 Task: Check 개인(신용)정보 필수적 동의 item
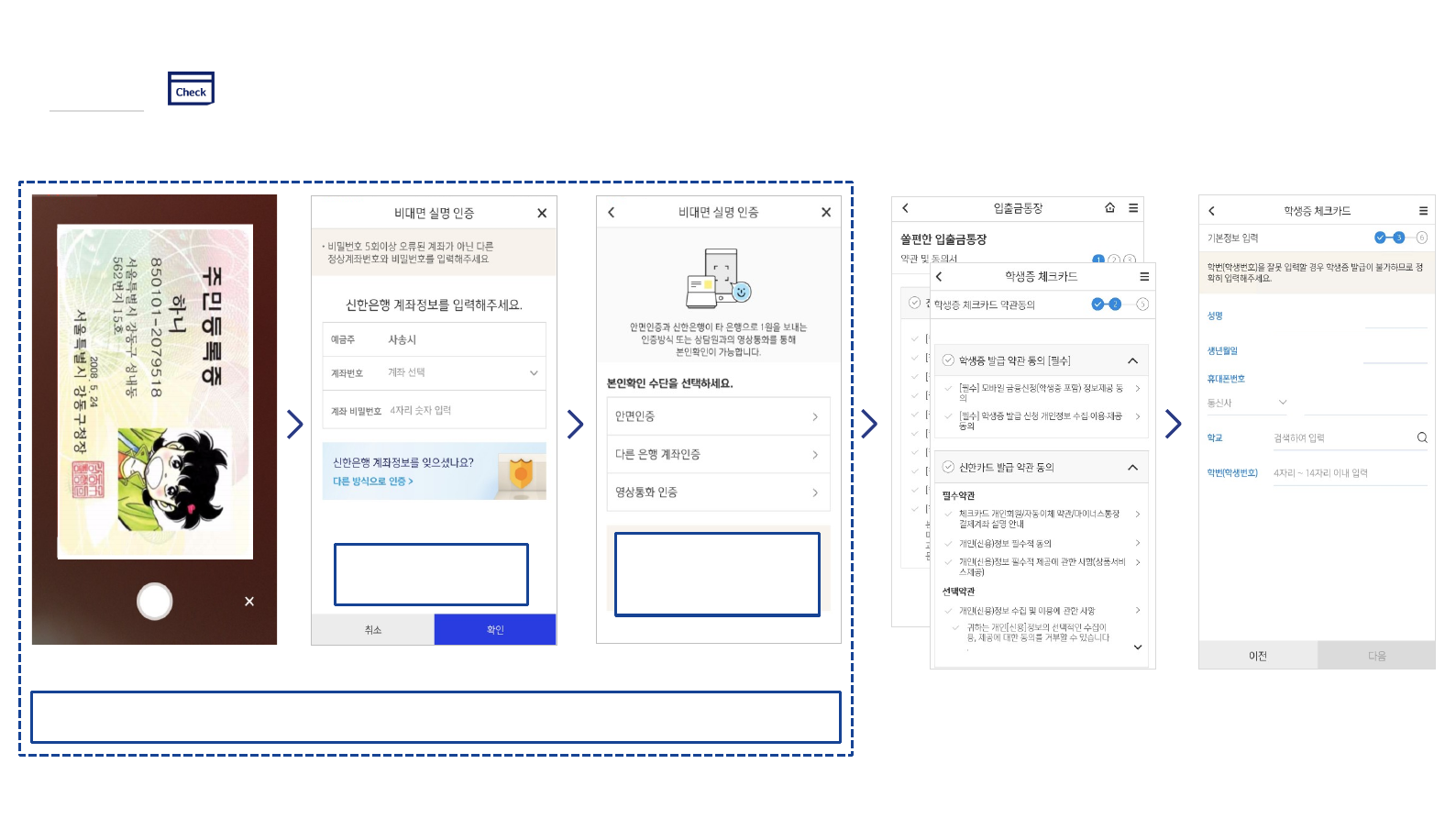tap(949, 543)
